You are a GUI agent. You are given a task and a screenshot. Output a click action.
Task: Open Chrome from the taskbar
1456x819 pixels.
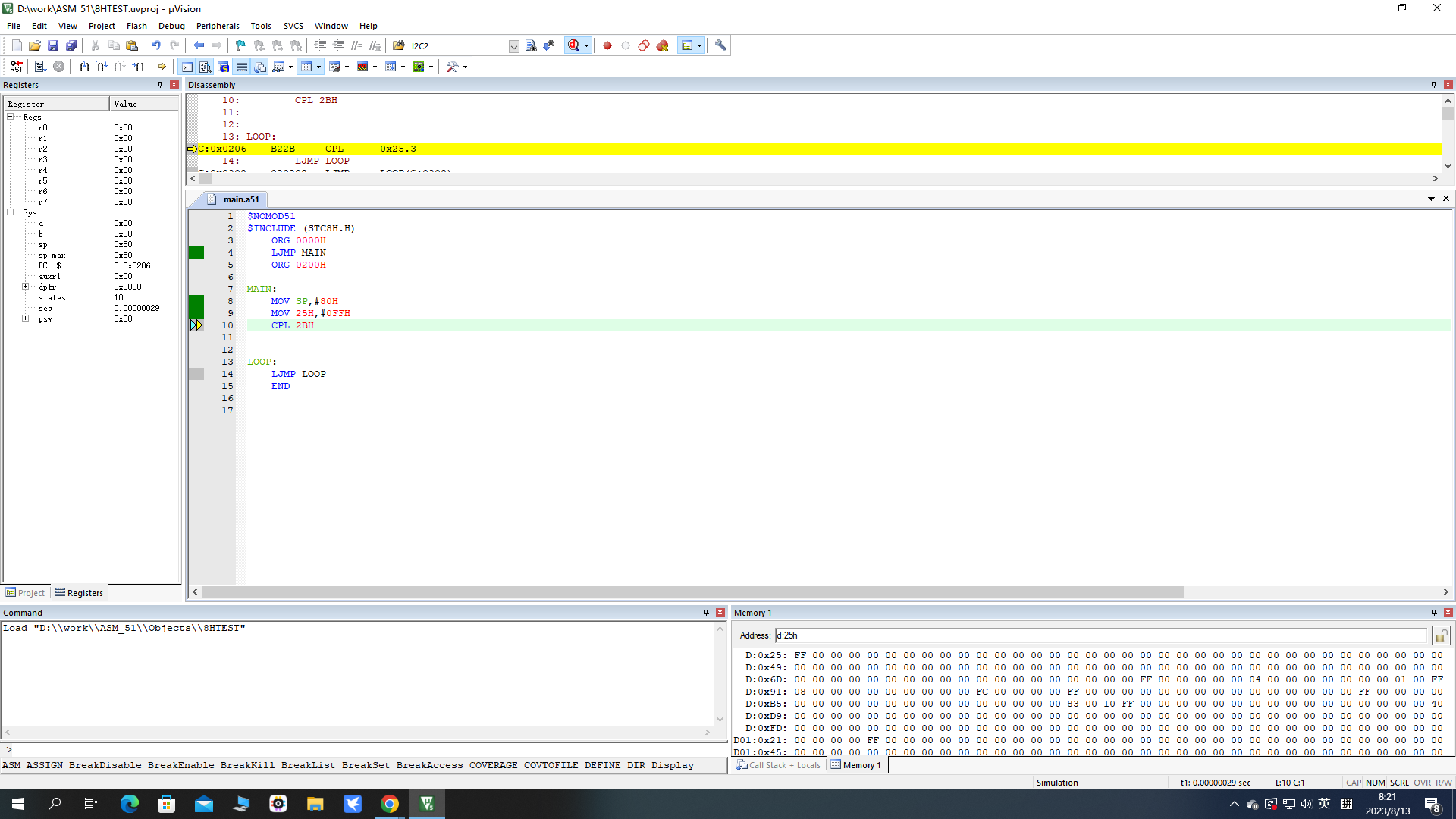point(390,804)
